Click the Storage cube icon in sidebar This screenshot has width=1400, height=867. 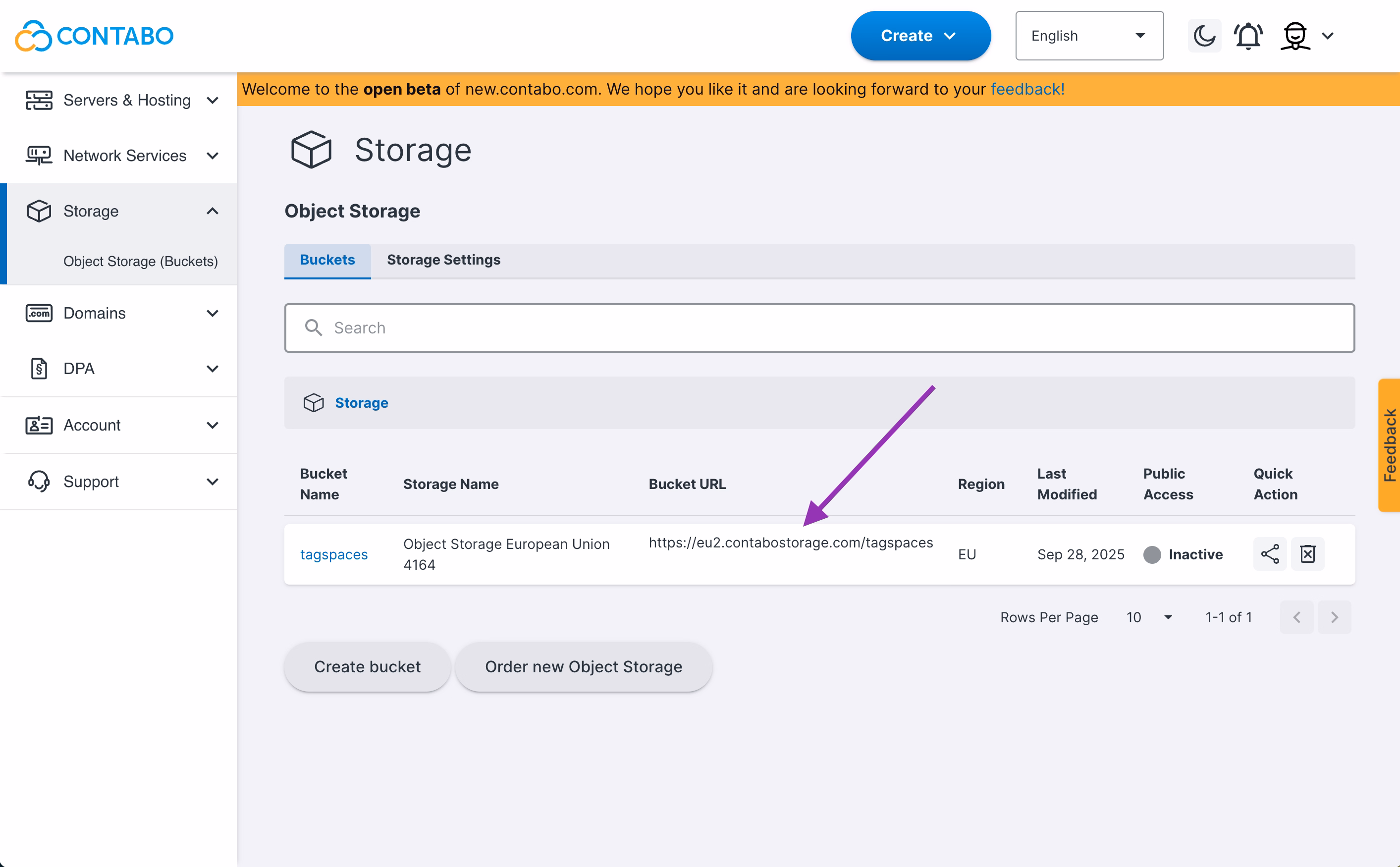[39, 211]
